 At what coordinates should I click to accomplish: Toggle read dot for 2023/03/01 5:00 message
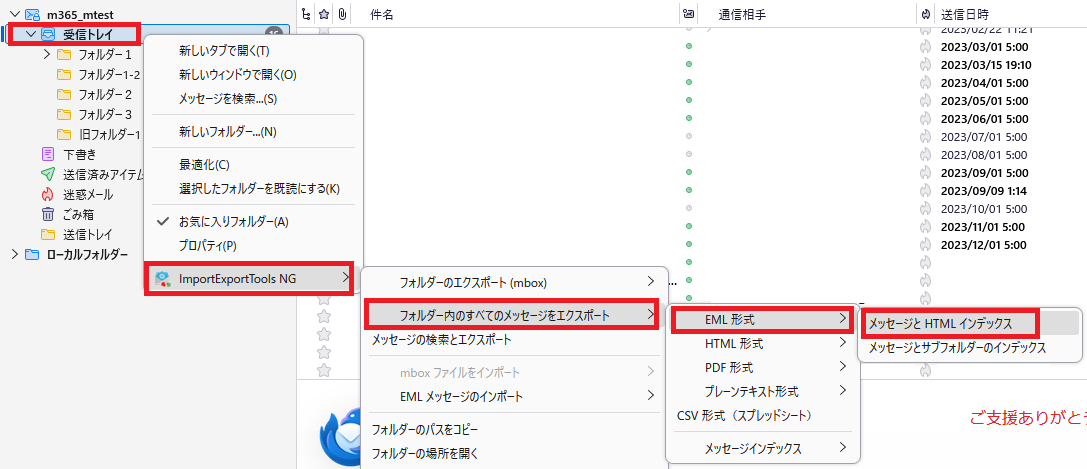click(688, 46)
